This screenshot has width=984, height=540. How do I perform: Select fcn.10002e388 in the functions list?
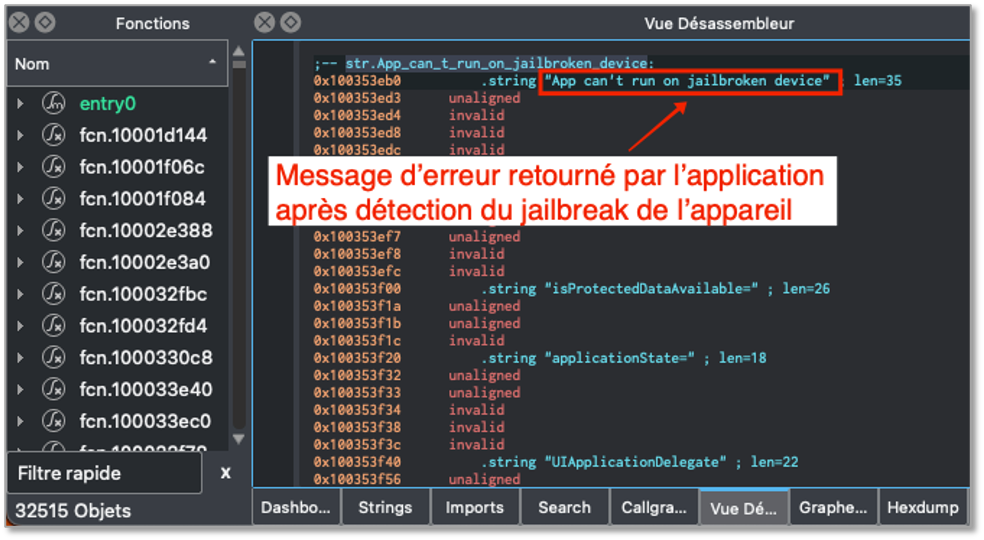pyautogui.click(x=146, y=230)
